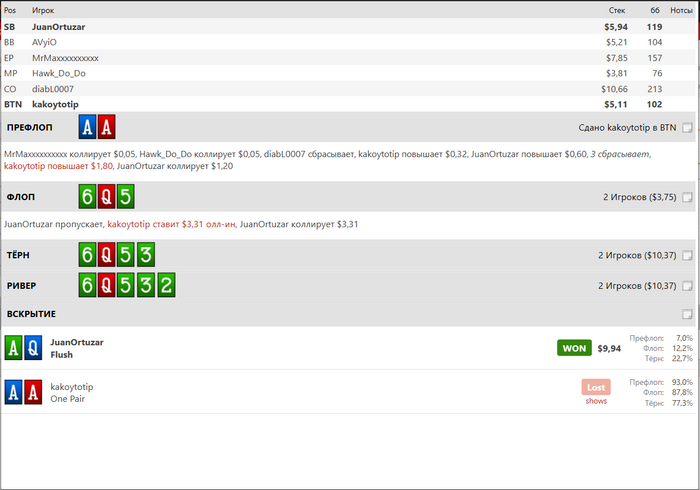This screenshot has height=490, width=700.
Task: Click the 'One Pair' hand label
Action: (67, 399)
